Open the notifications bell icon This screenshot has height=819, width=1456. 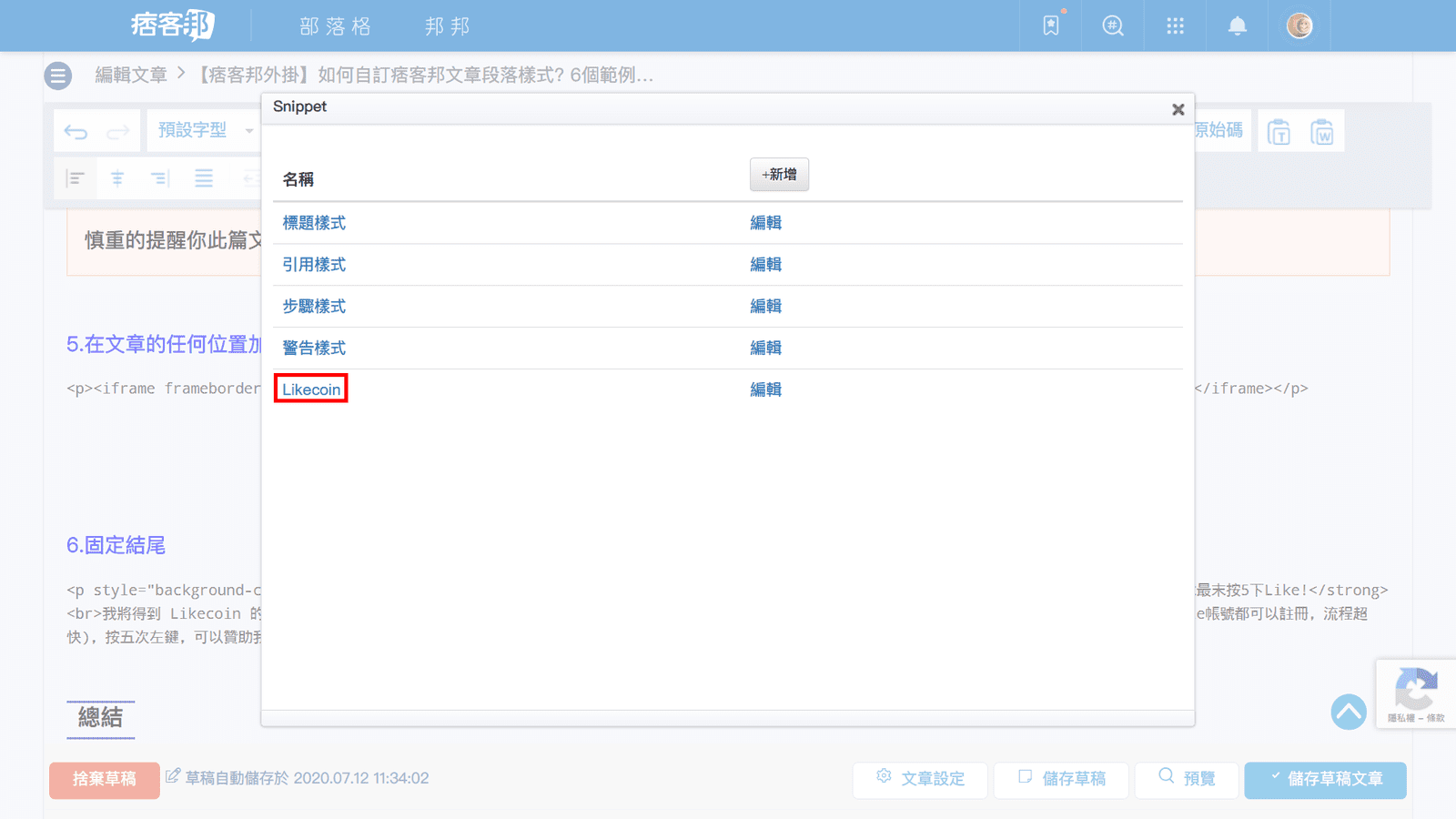(1236, 25)
